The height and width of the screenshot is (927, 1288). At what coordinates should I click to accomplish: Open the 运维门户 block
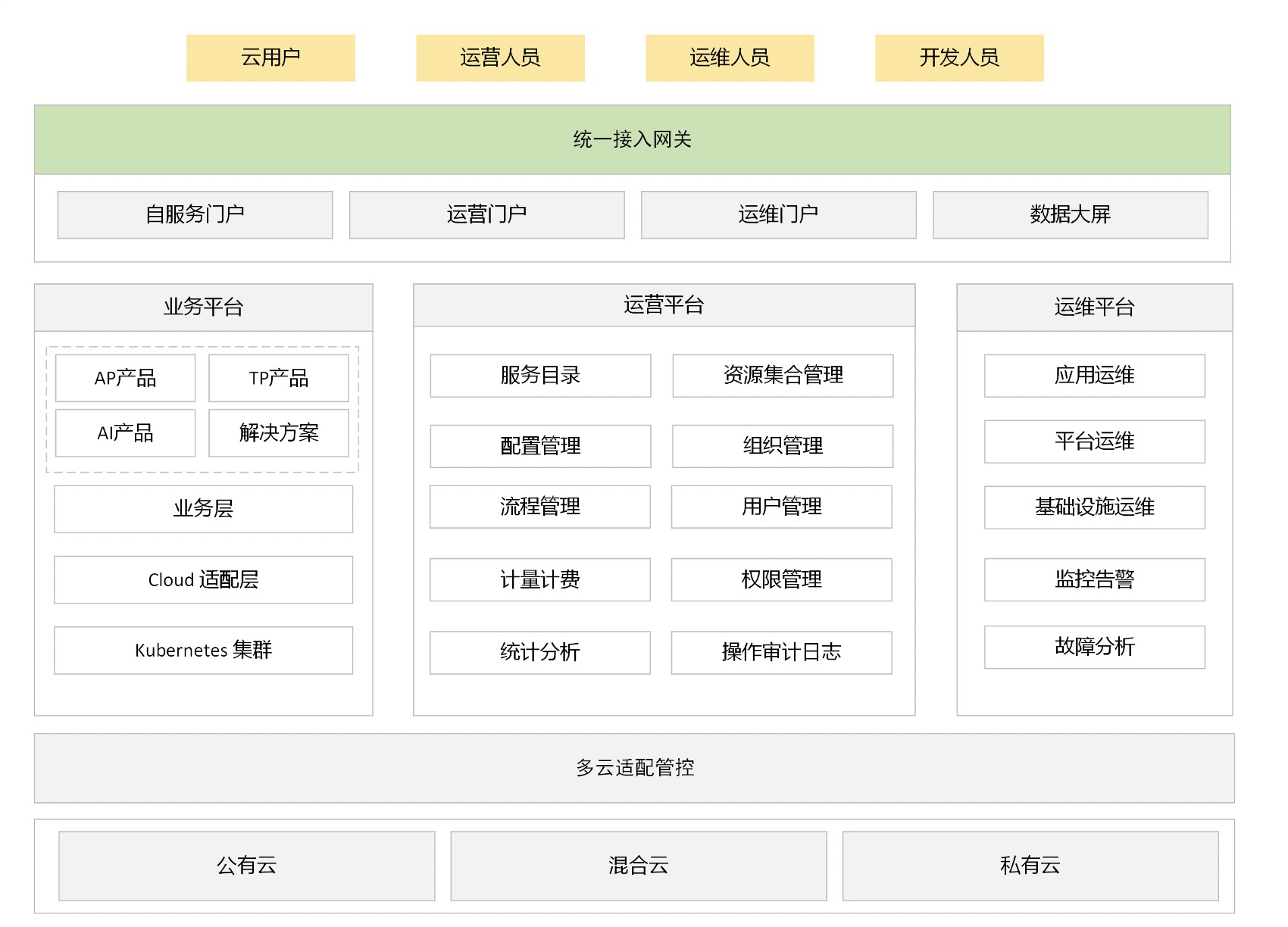tap(779, 215)
